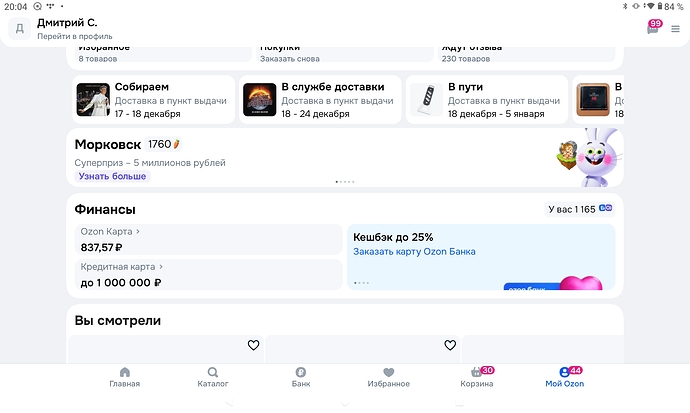Tap album thumbnail in В службе доставки card

260,99
